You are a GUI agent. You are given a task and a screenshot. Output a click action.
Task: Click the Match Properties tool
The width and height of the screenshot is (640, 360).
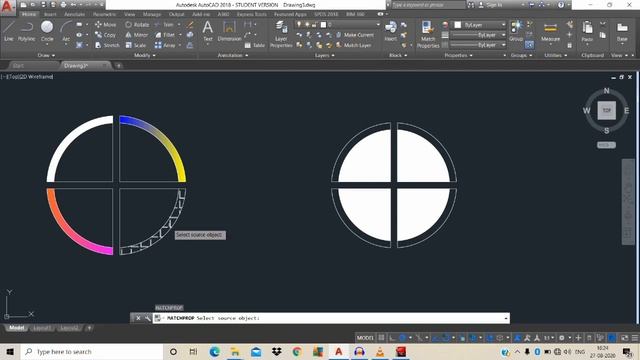pyautogui.click(x=428, y=34)
